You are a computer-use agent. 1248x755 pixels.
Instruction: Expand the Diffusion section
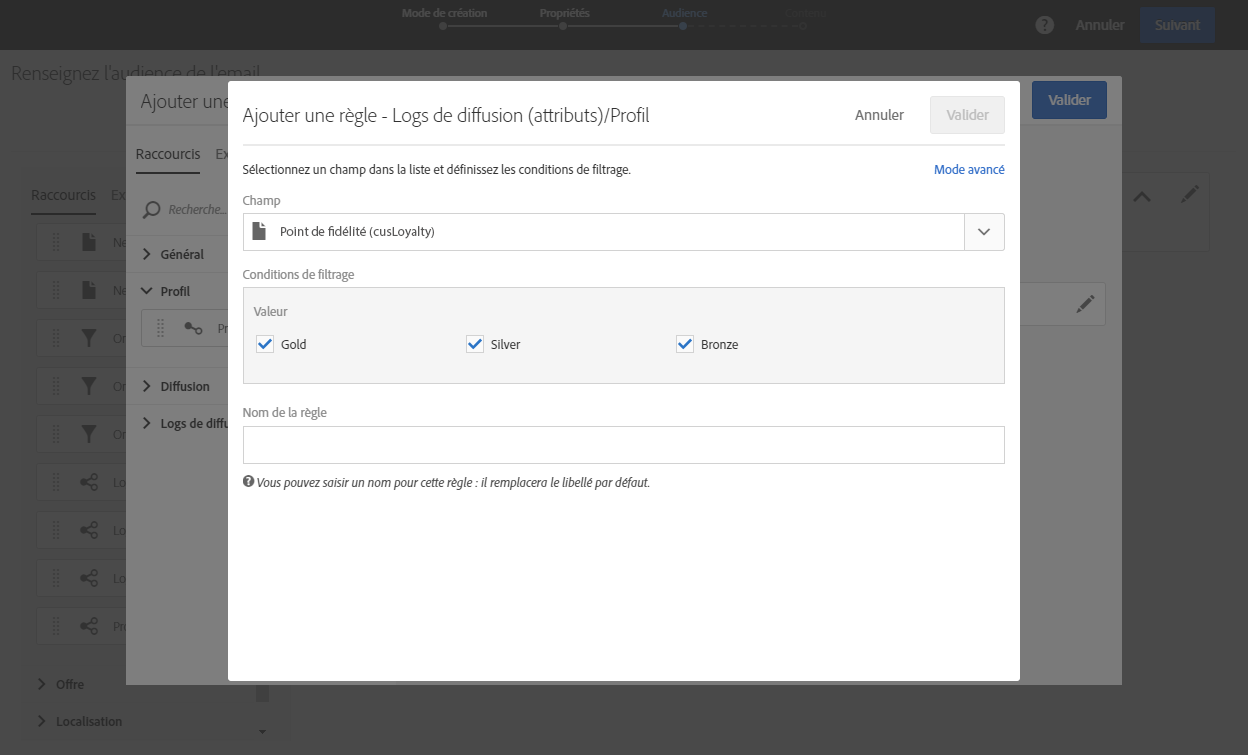point(148,386)
